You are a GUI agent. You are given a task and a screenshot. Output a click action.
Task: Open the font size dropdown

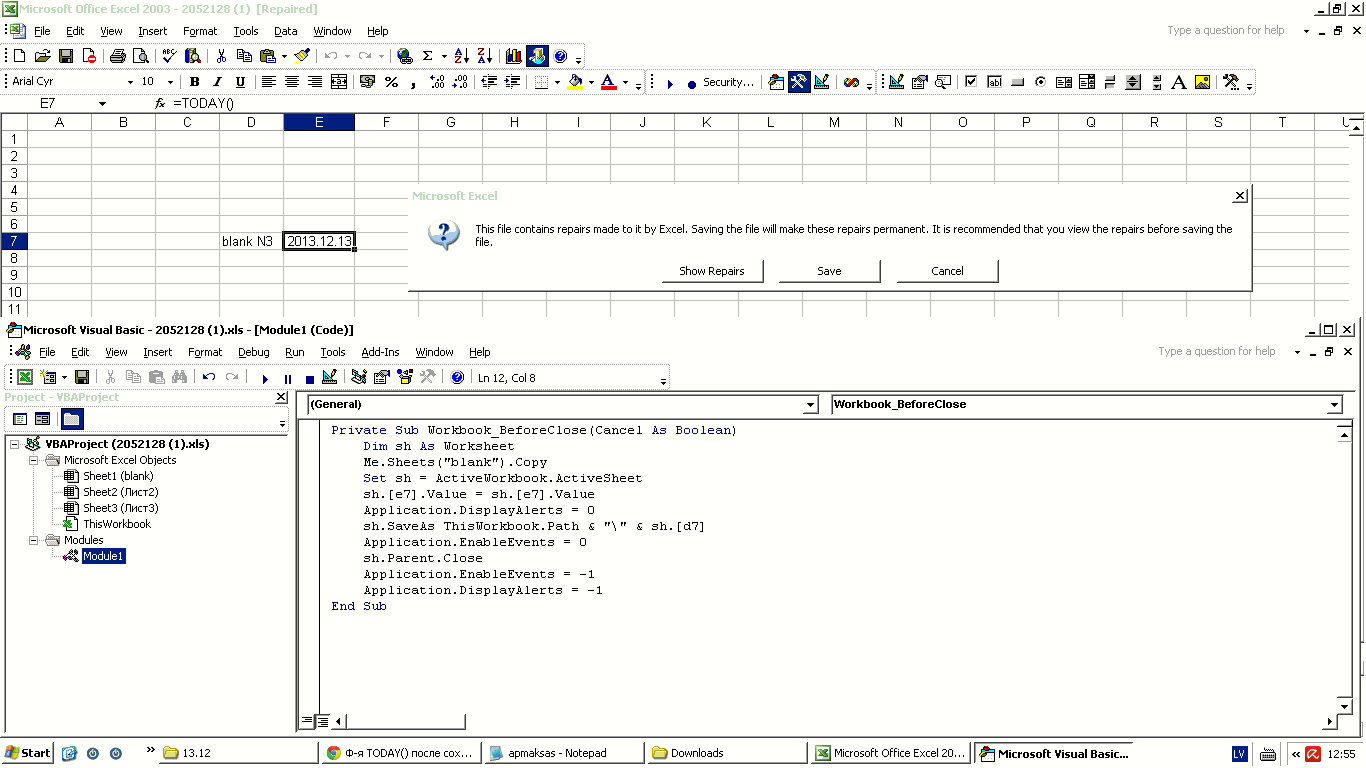[170, 82]
